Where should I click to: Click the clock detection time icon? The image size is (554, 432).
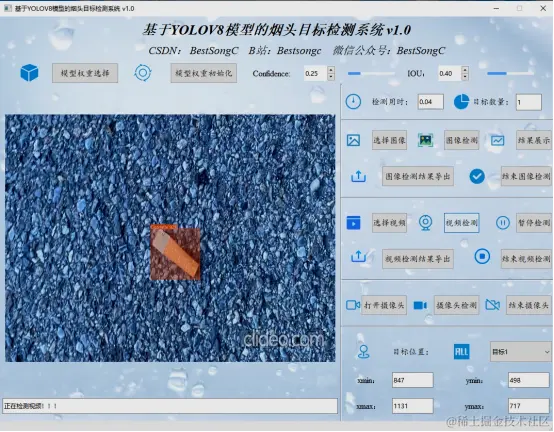coord(353,102)
